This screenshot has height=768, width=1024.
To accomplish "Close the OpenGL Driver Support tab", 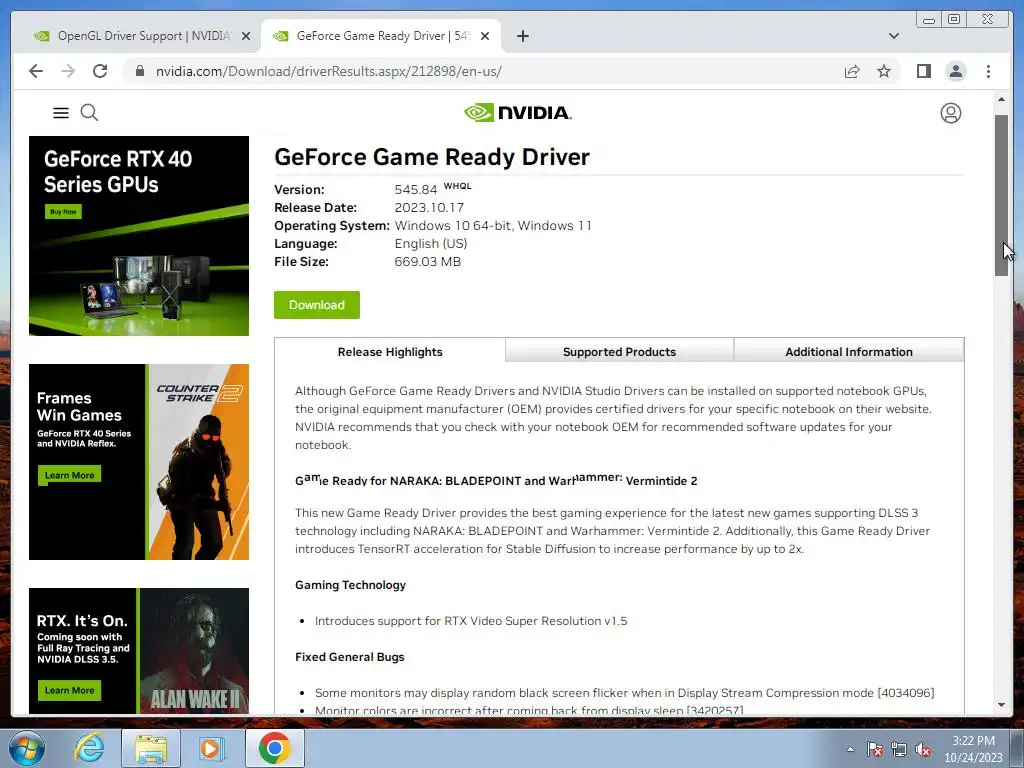I will click(x=246, y=36).
